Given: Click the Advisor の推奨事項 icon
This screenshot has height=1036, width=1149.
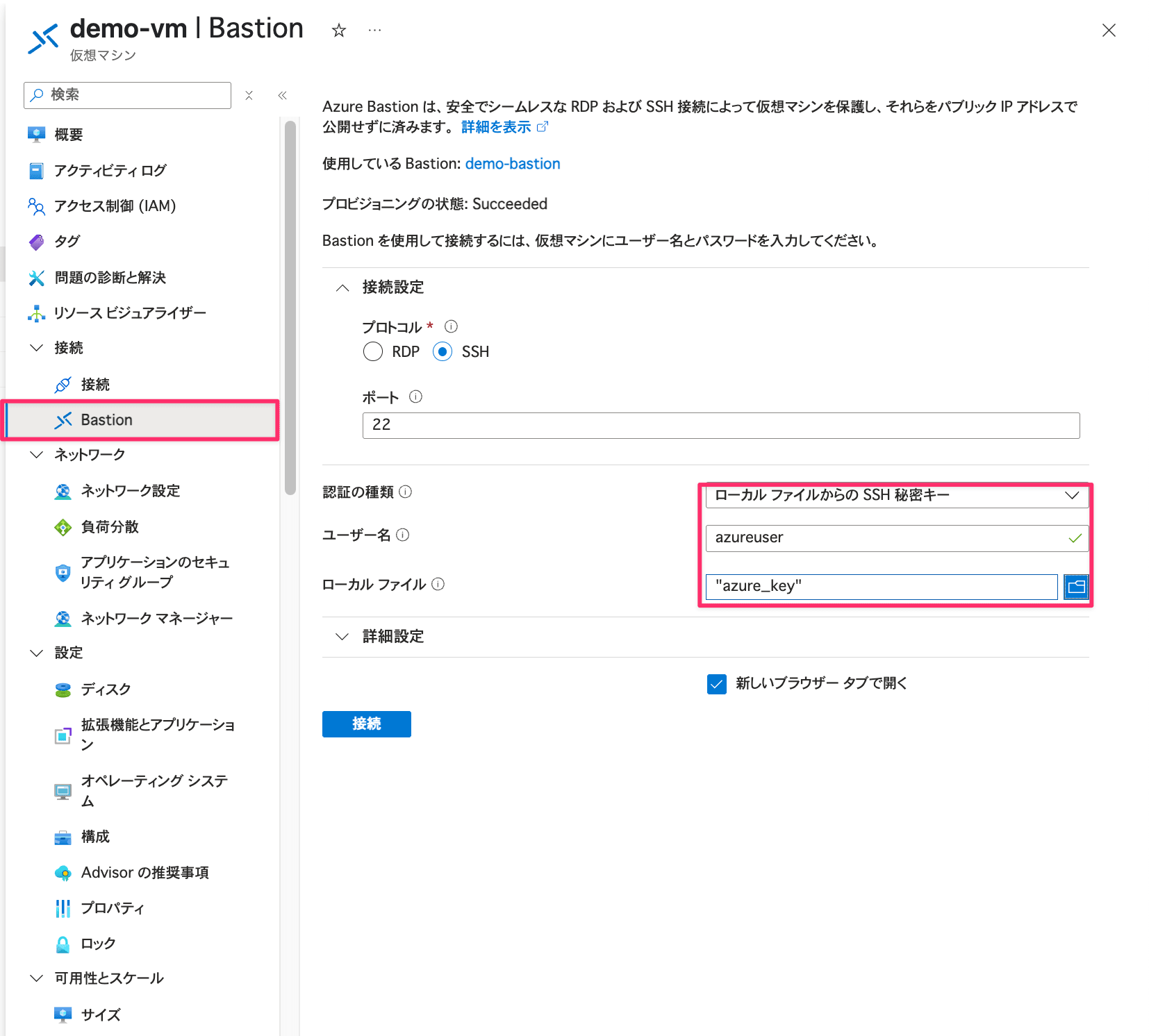Looking at the screenshot, I should point(63,873).
